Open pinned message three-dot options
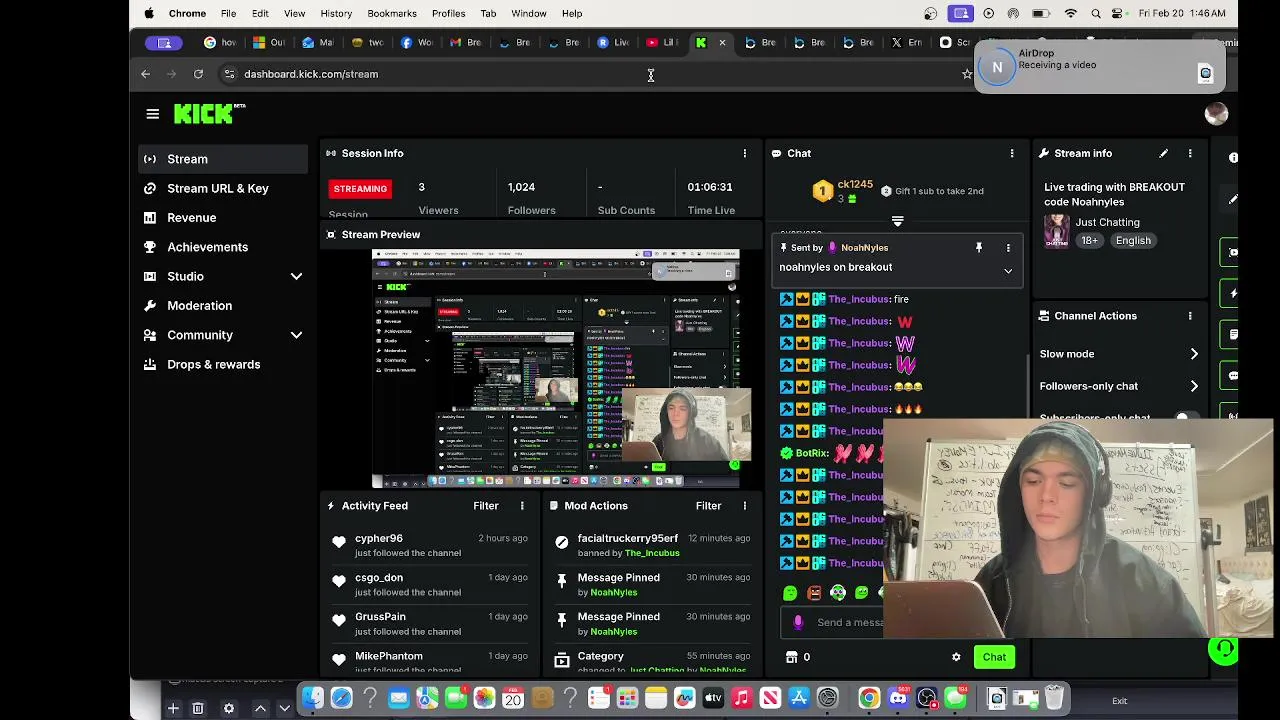 point(1008,248)
